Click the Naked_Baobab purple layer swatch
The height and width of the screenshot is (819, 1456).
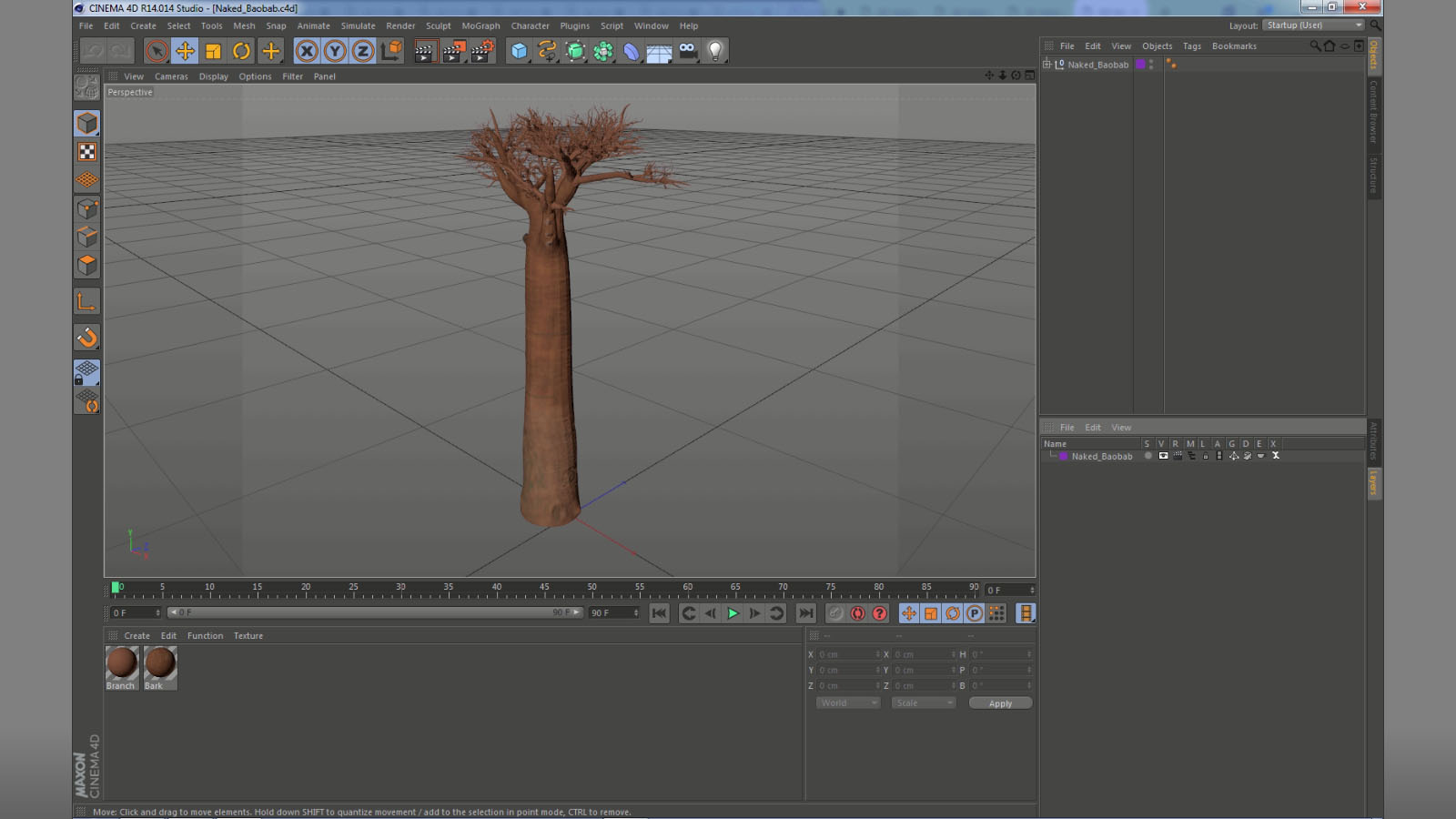point(1063,456)
